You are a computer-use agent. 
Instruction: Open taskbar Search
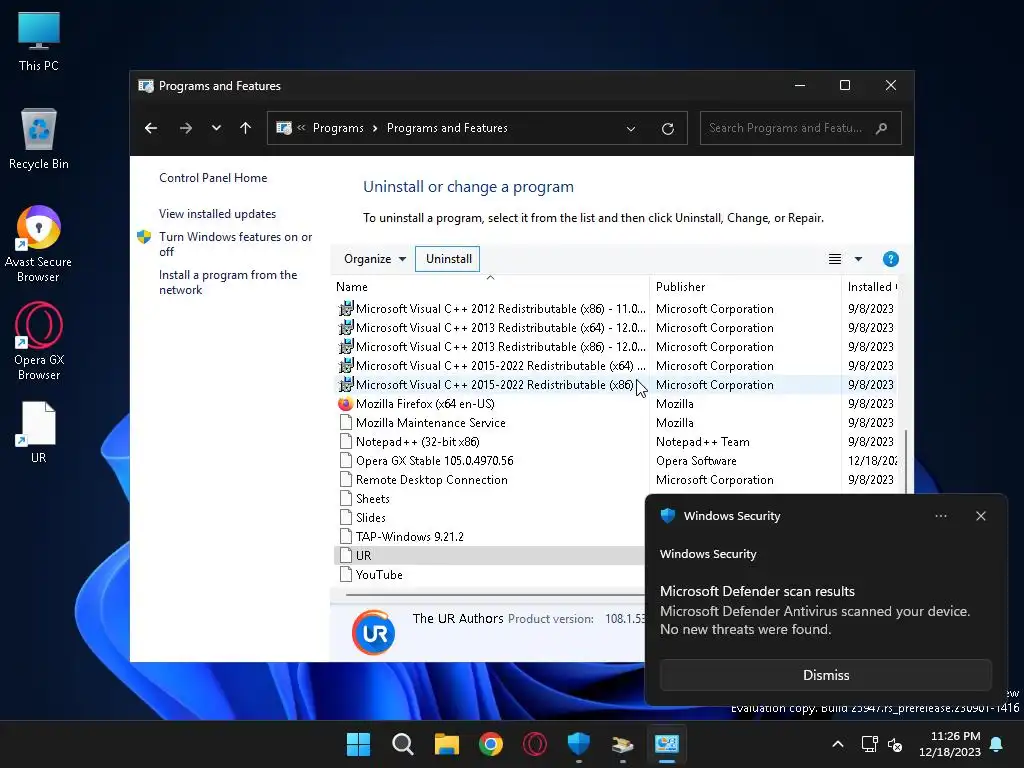coord(402,744)
